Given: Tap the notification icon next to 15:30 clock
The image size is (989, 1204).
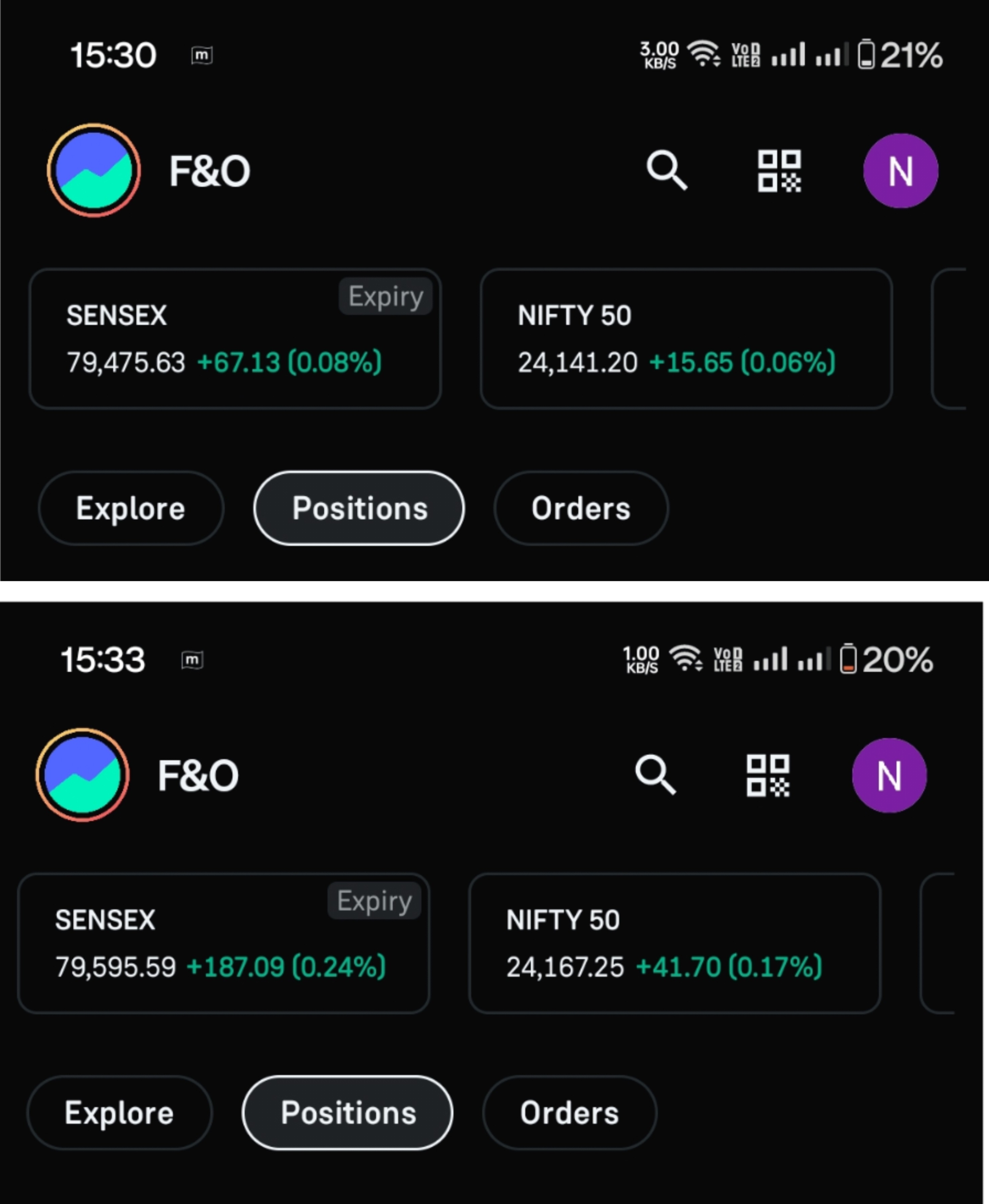Looking at the screenshot, I should tap(202, 55).
